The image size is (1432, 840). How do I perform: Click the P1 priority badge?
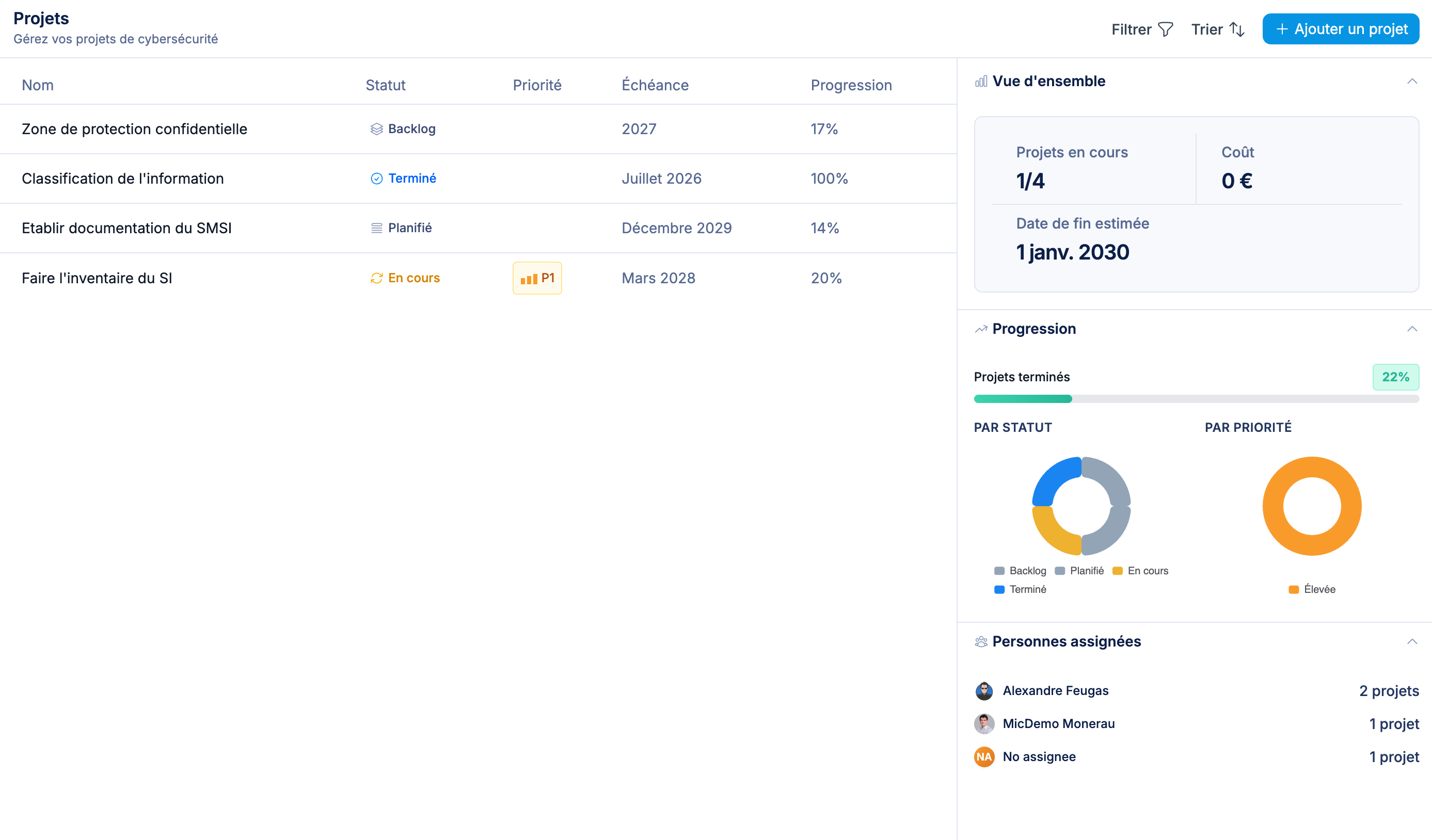click(537, 278)
